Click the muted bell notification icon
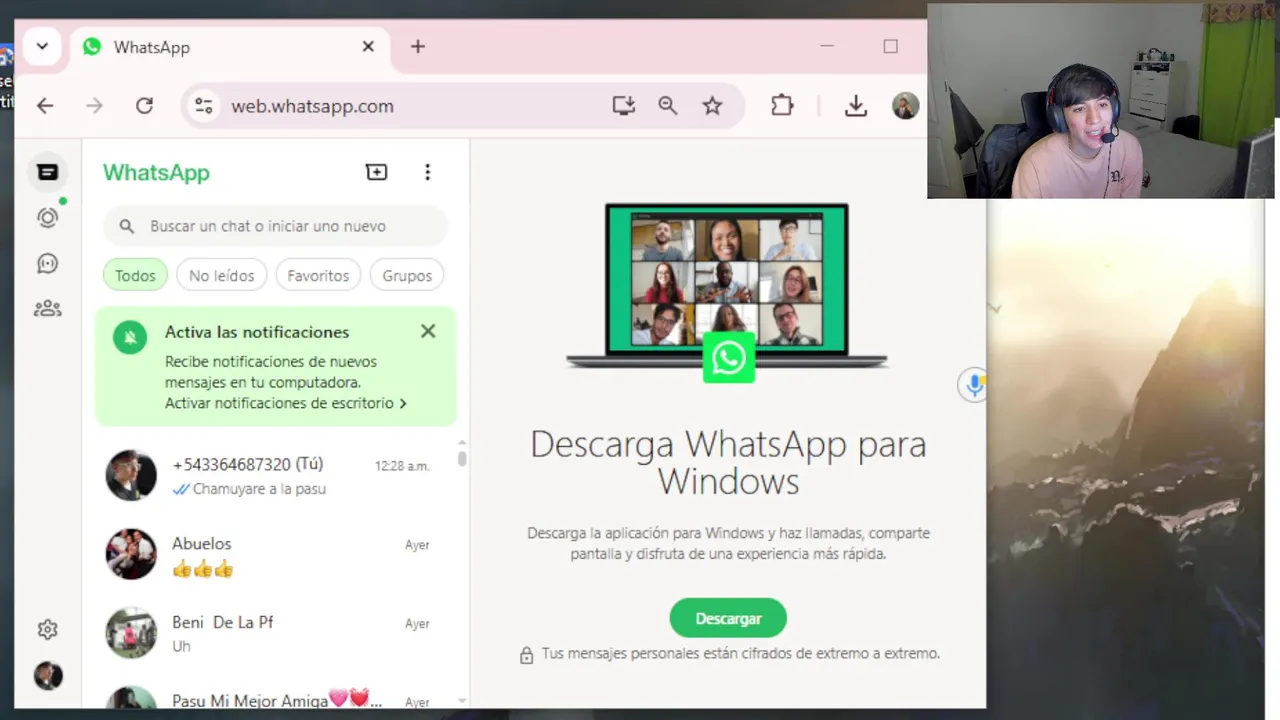The height and width of the screenshot is (720, 1280). [x=130, y=337]
